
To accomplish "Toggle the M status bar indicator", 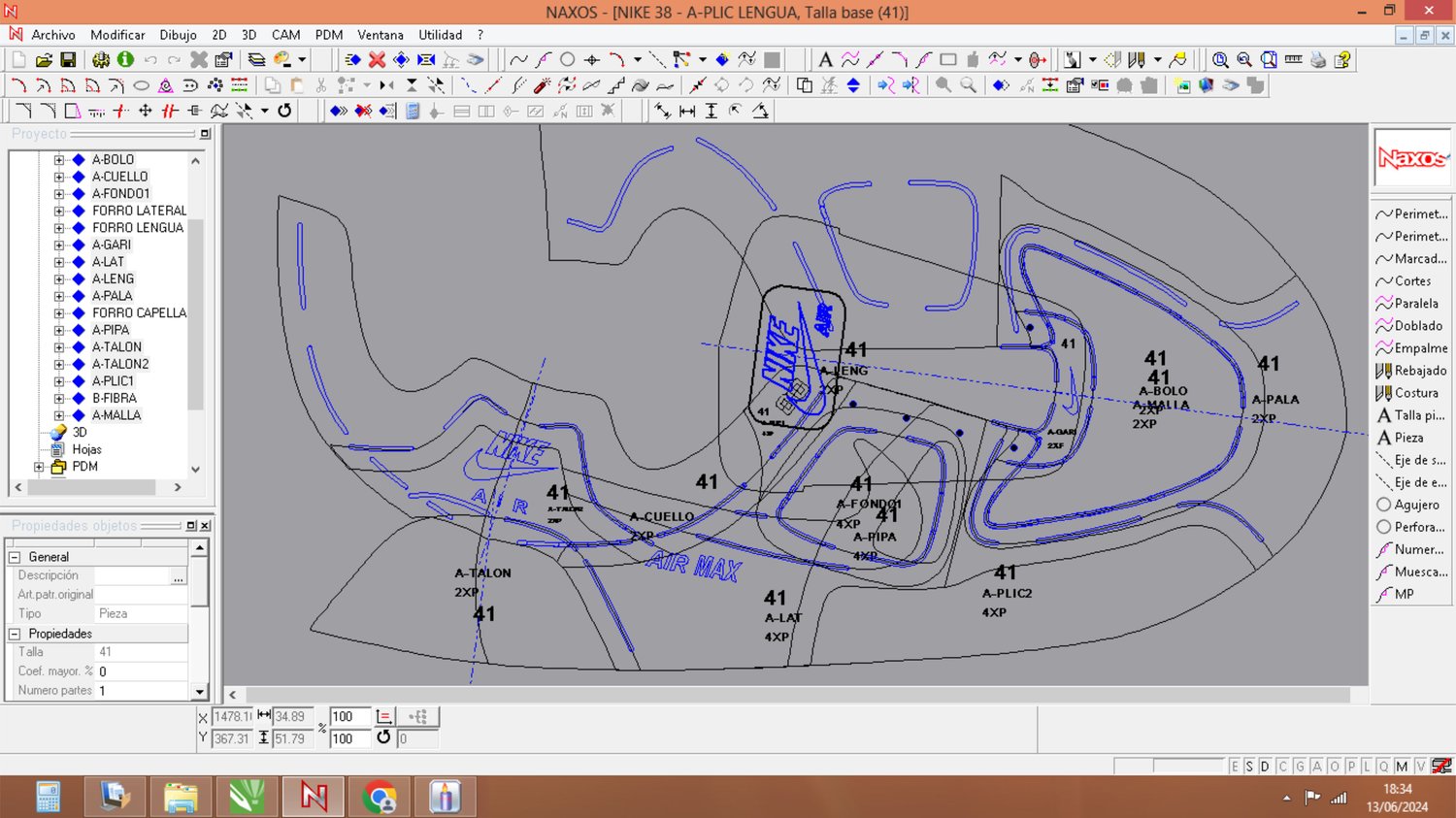I will tap(1402, 767).
